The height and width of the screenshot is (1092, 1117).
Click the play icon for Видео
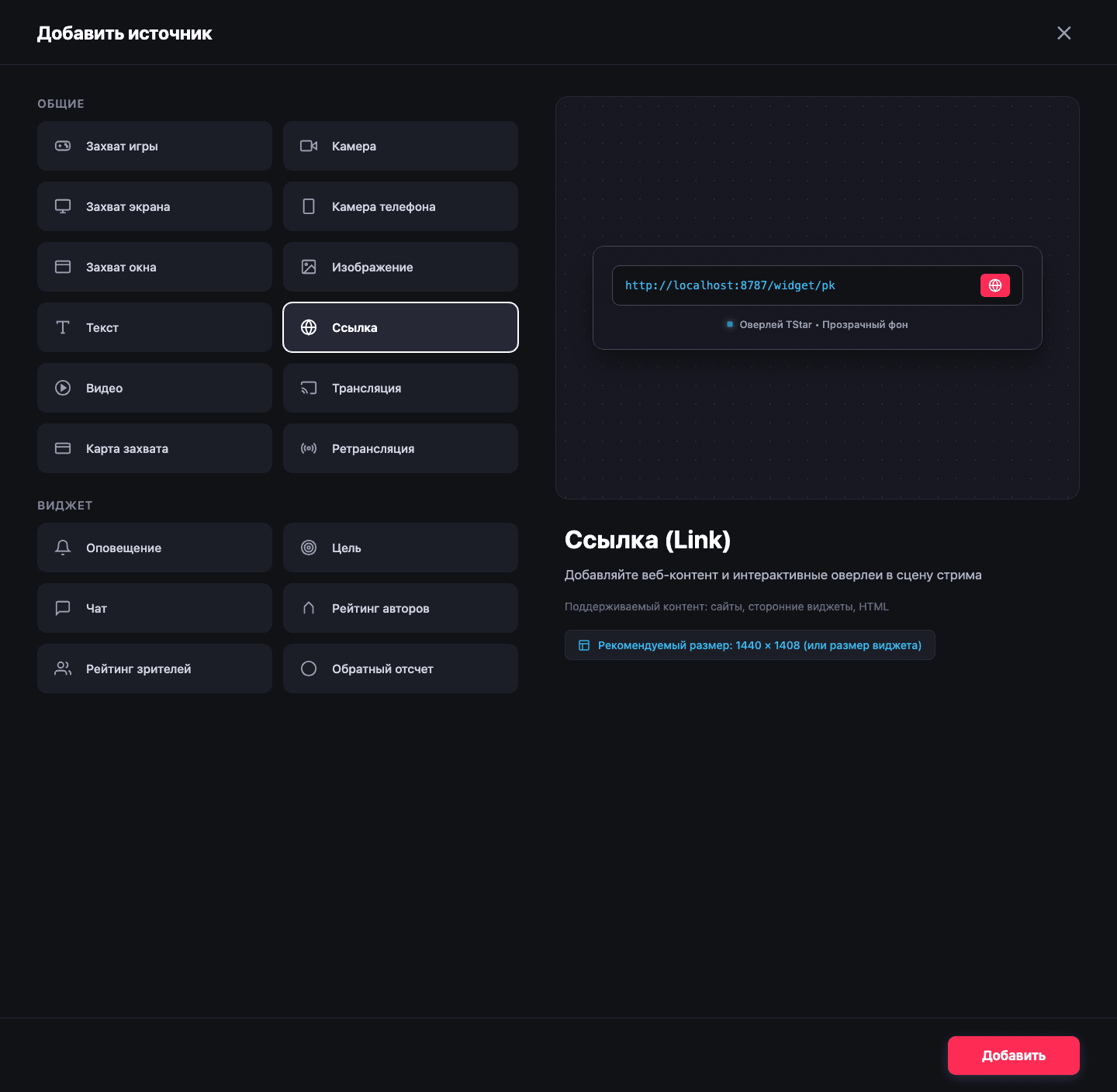tap(63, 388)
